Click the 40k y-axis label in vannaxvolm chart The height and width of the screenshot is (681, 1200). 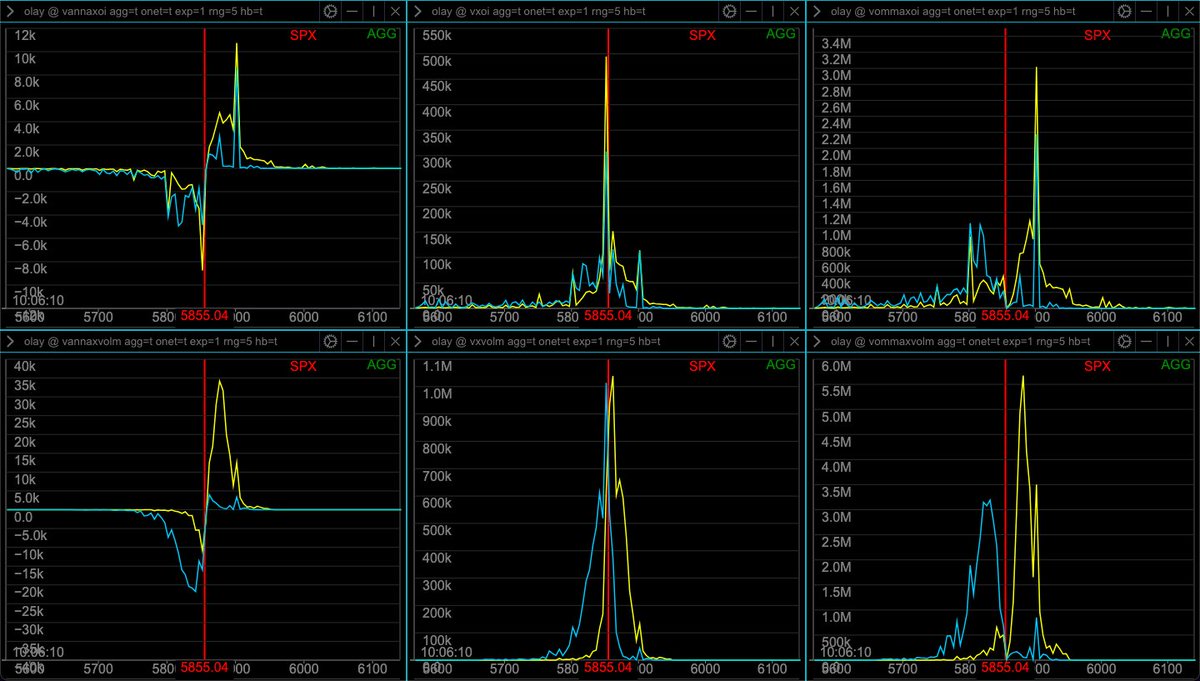[24, 367]
